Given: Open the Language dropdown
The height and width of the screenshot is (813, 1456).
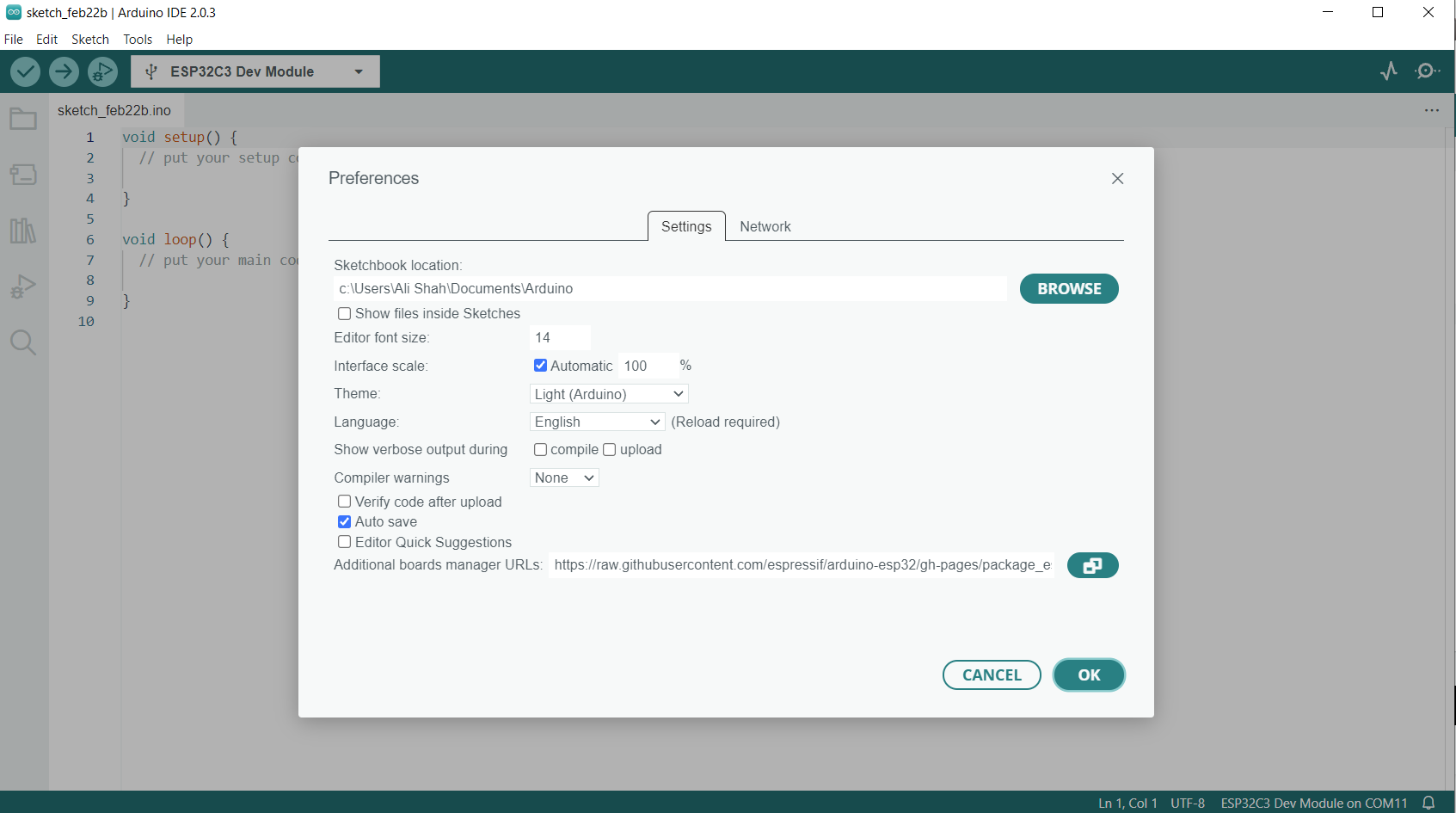Looking at the screenshot, I should (x=597, y=422).
